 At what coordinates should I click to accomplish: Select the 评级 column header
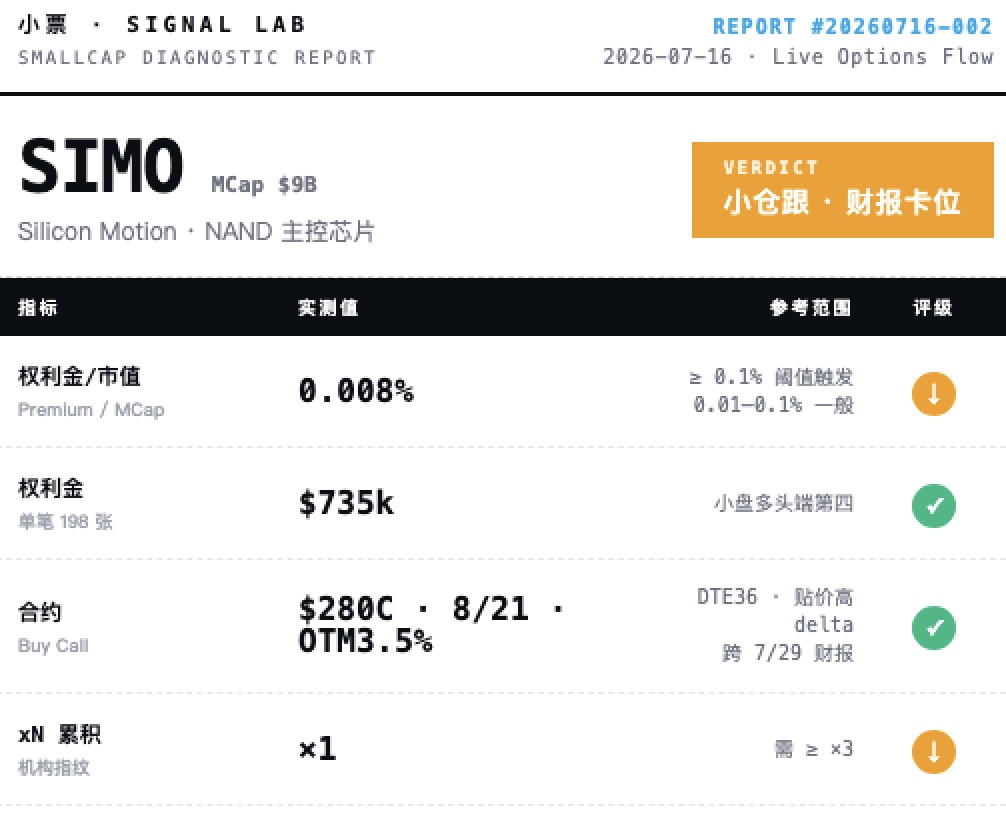[x=933, y=307]
